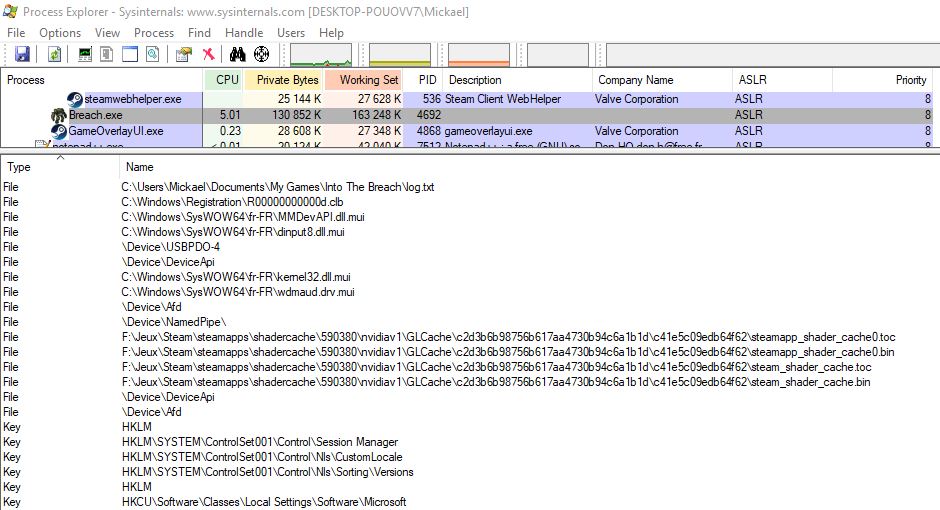
Task: Click the Process Explorer title bar icon
Action: (10, 11)
